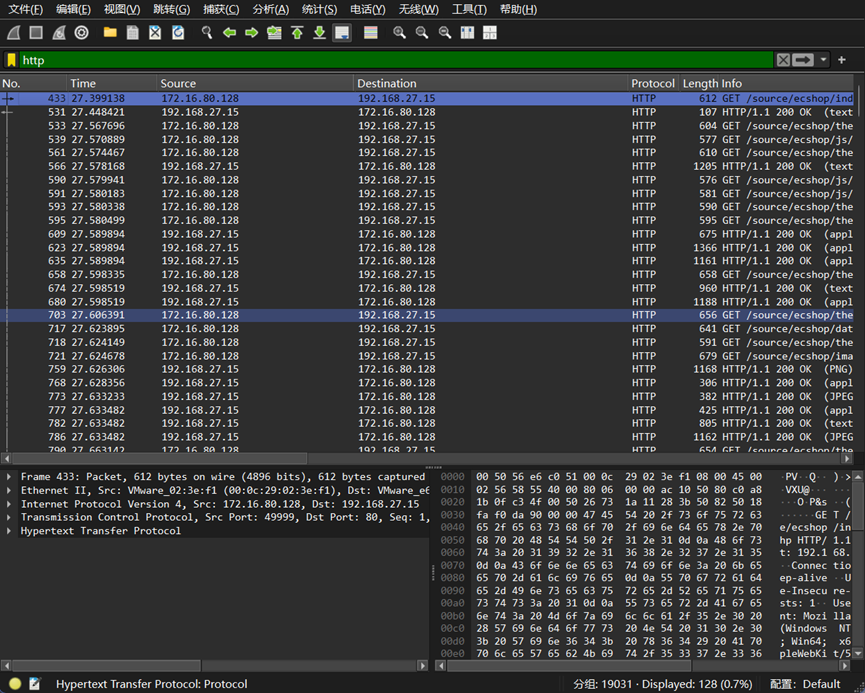The width and height of the screenshot is (865, 693).
Task: Open the capture options gear icon
Action: 82,32
